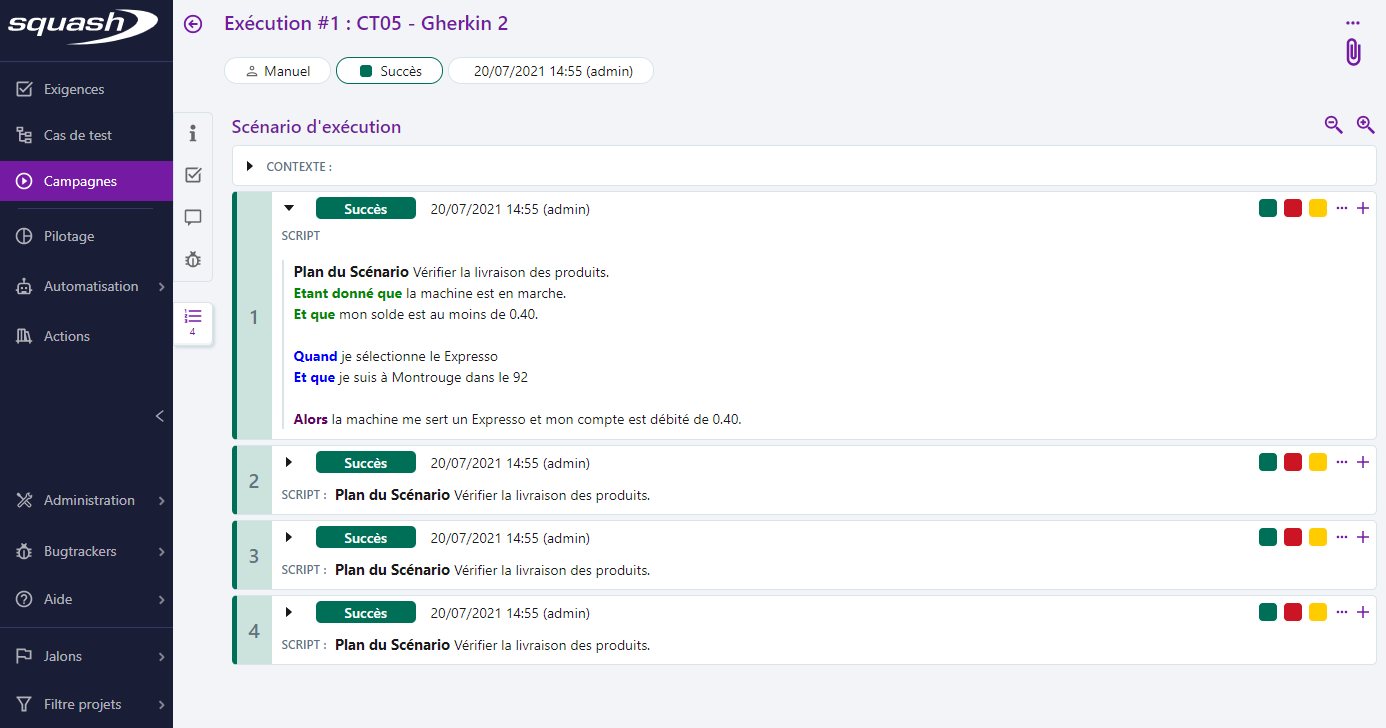
Task: Collapse step 1 script details triangle
Action: click(289, 208)
